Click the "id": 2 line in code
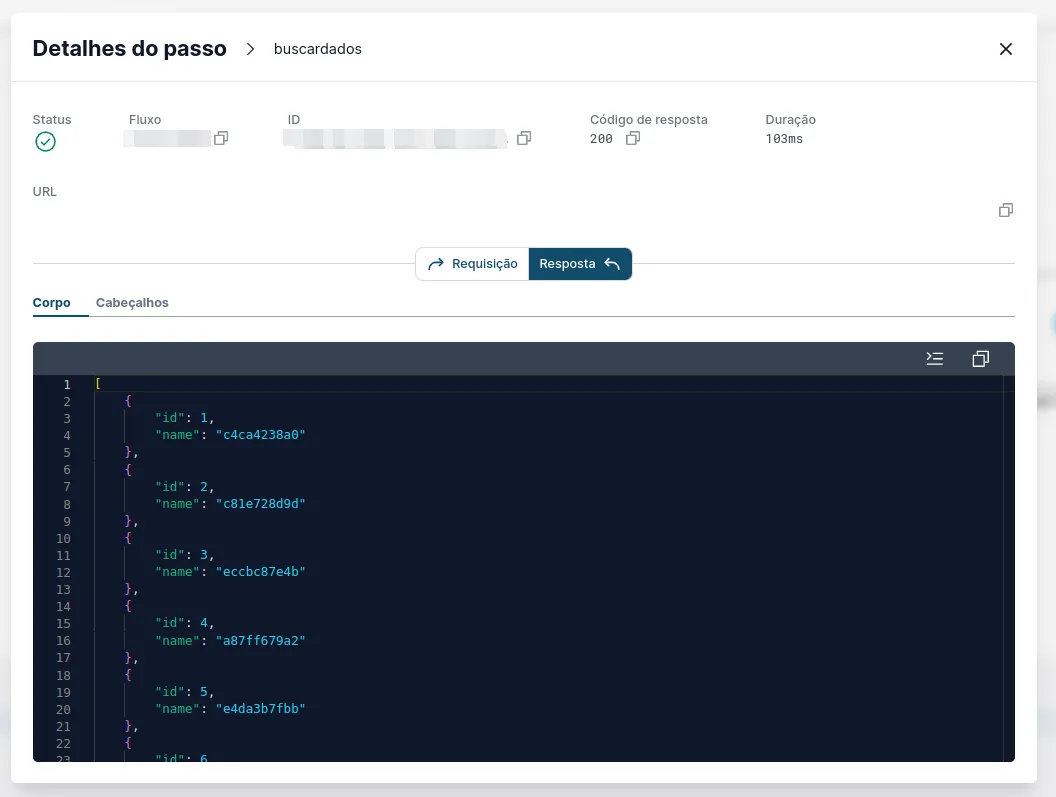1056x797 pixels. pos(185,486)
